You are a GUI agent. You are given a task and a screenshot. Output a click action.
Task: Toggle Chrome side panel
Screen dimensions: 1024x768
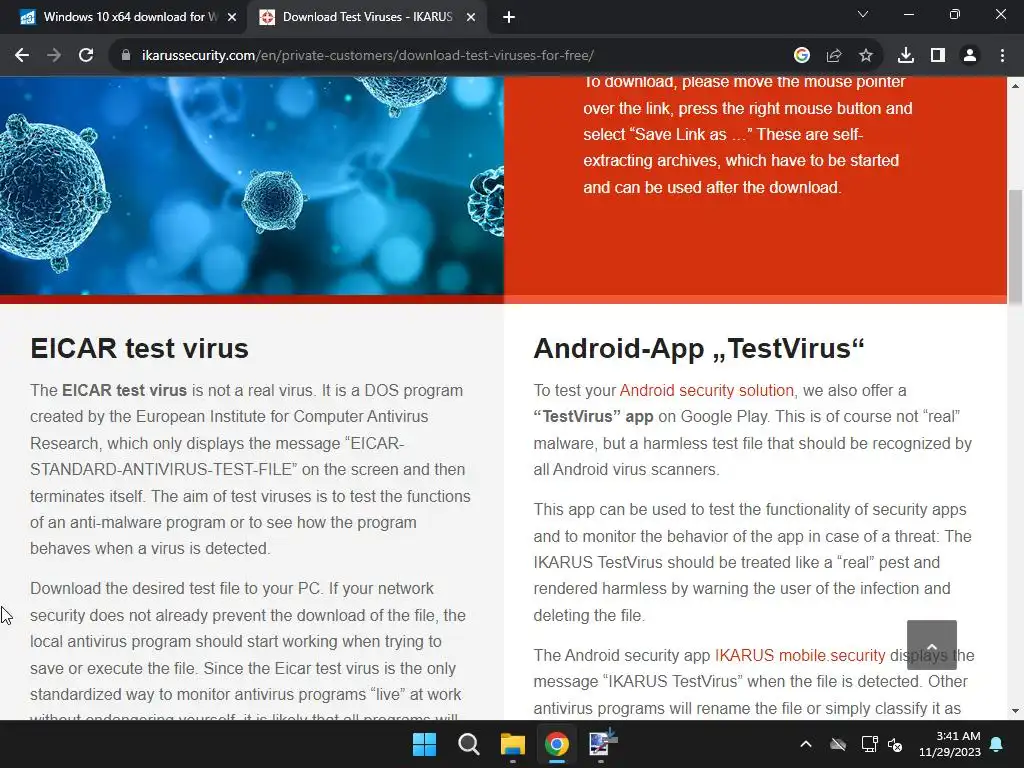pyautogui.click(x=938, y=56)
